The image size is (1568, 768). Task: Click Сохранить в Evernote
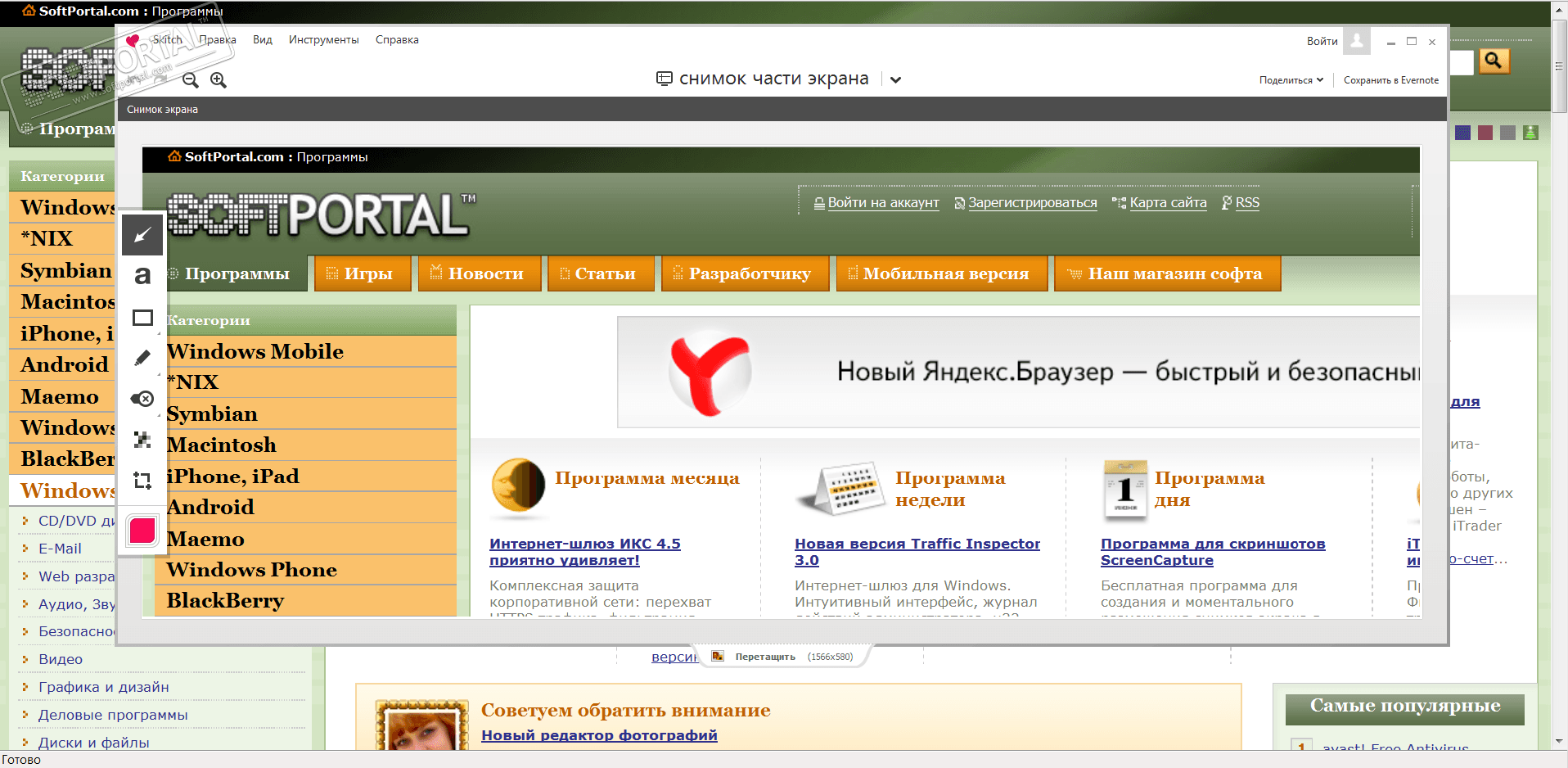point(1391,80)
